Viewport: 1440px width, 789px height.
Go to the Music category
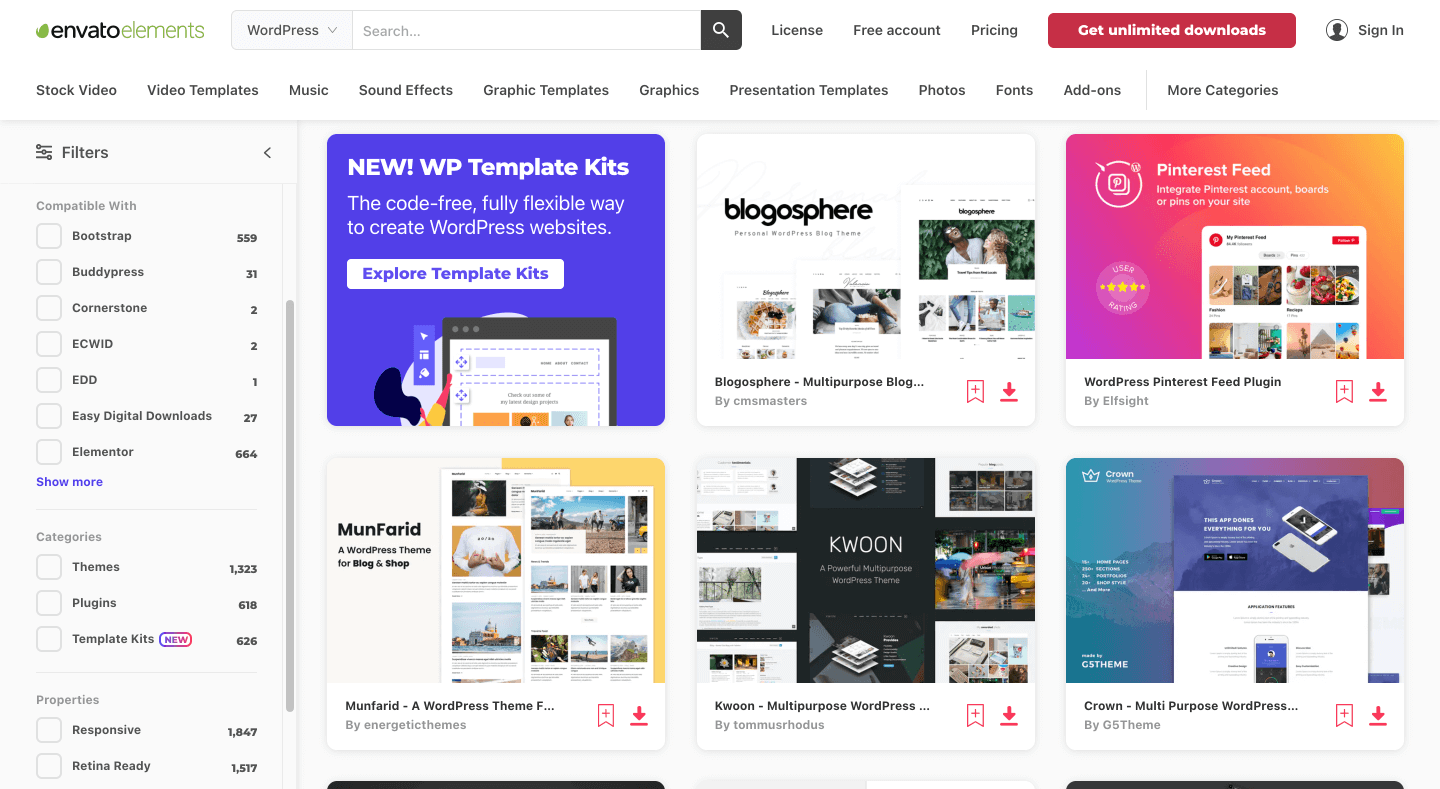click(x=308, y=90)
